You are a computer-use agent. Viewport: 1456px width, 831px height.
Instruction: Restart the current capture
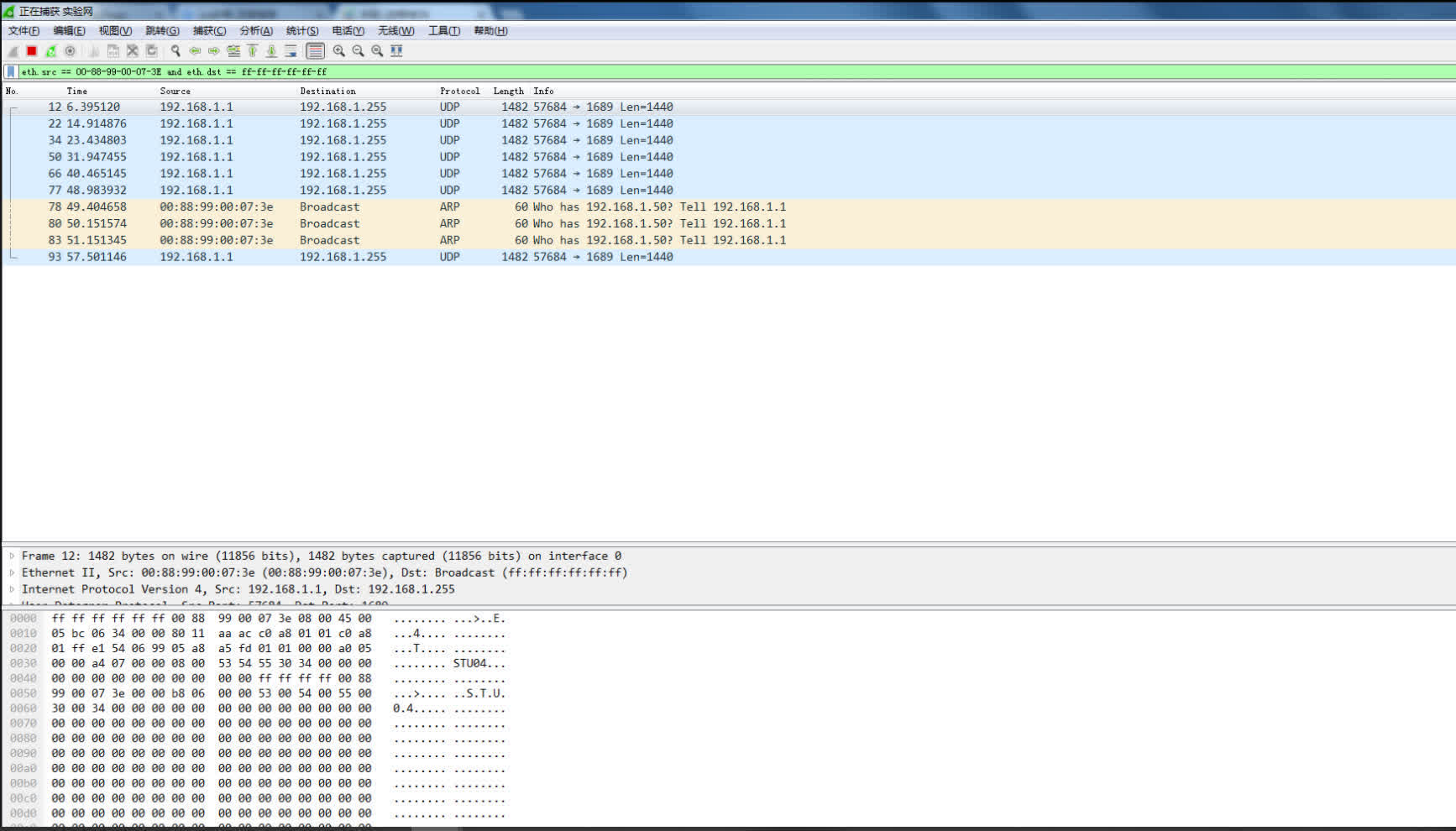[x=51, y=51]
